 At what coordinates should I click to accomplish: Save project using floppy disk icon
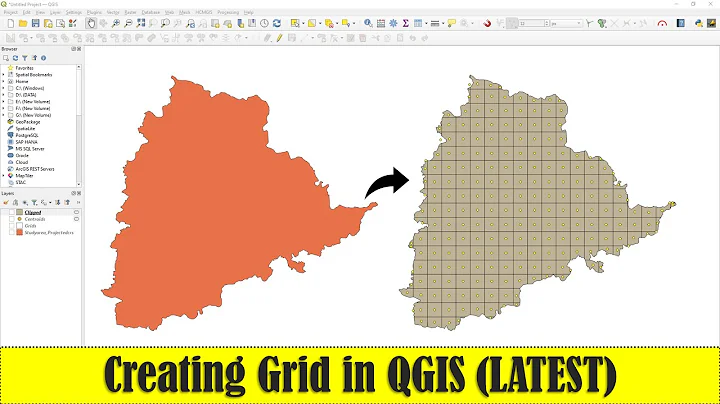(35, 23)
